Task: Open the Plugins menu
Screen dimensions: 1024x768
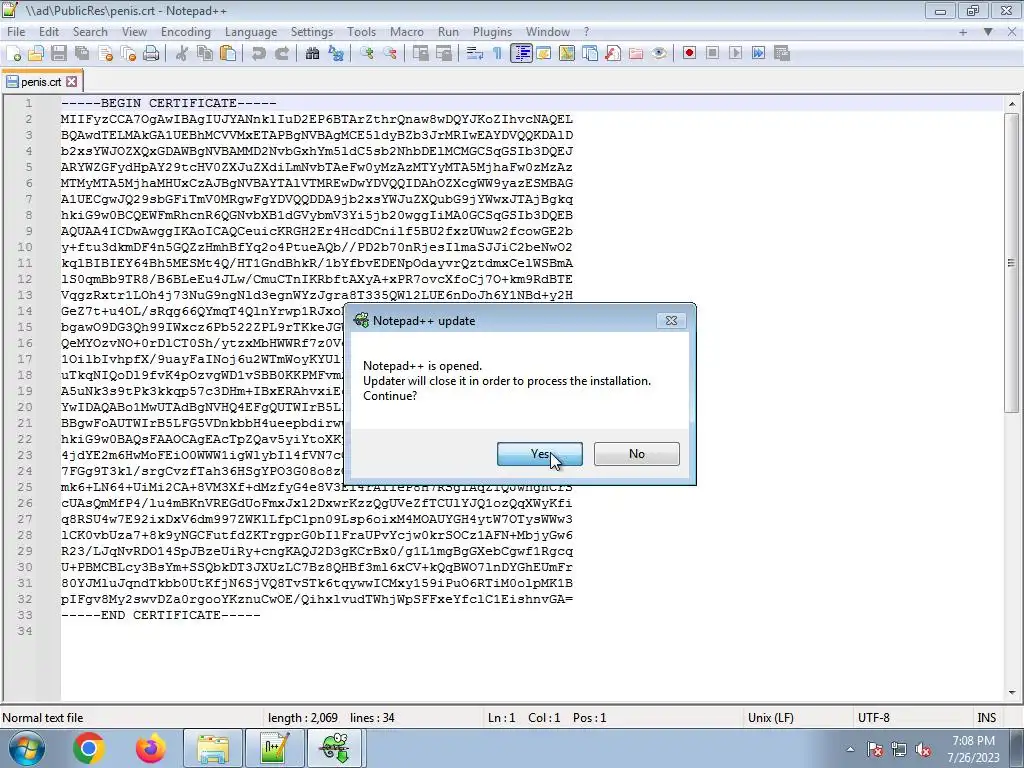Action: [492, 31]
